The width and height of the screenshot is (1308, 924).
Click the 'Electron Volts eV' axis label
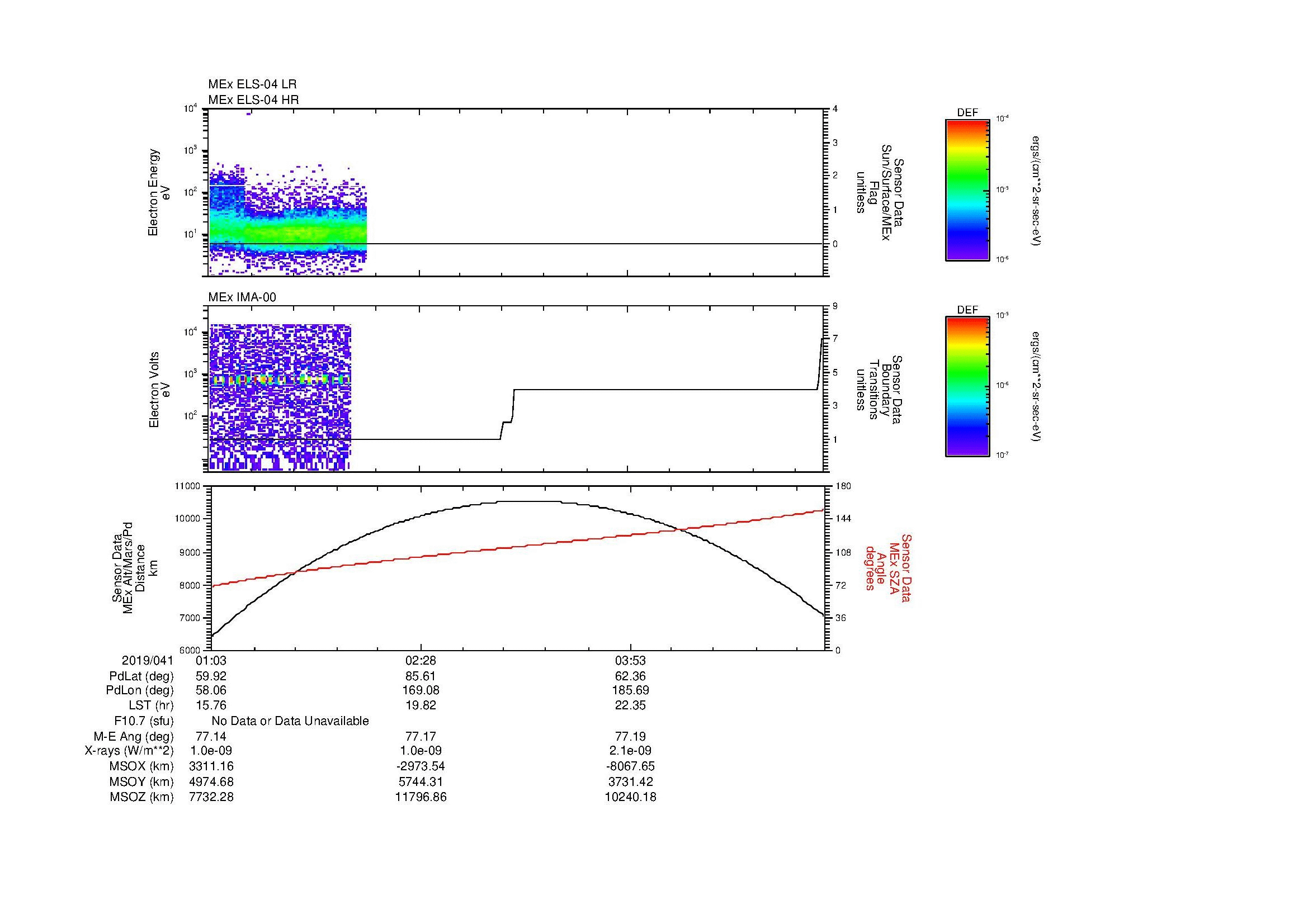pos(159,390)
